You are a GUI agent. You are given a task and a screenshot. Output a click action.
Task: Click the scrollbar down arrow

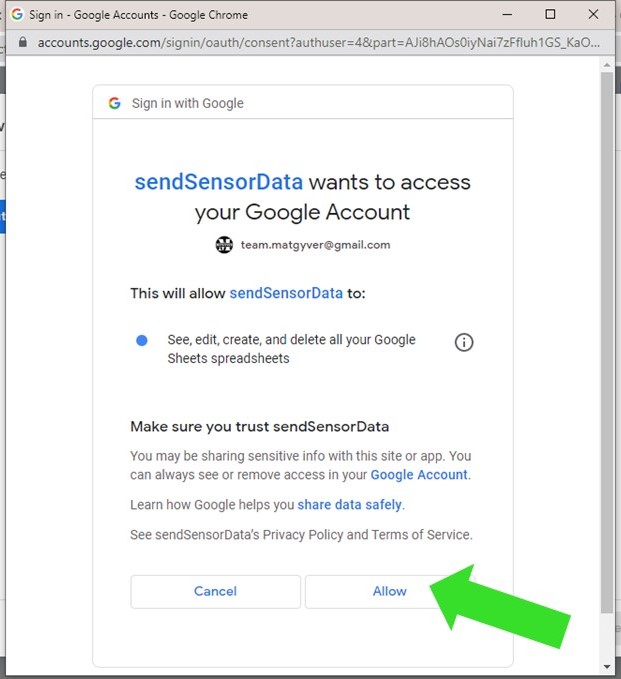[x=606, y=667]
